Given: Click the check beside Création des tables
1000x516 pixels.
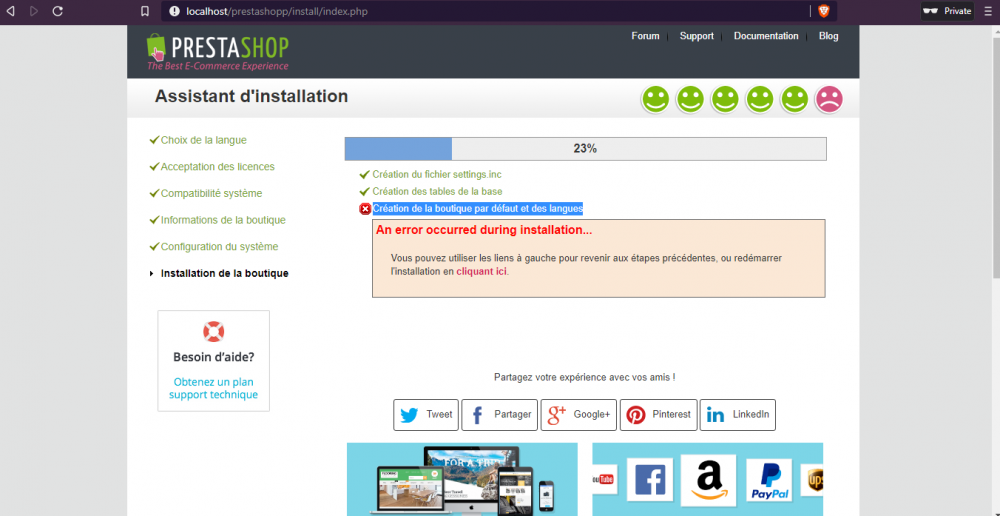Looking at the screenshot, I should 364,191.
